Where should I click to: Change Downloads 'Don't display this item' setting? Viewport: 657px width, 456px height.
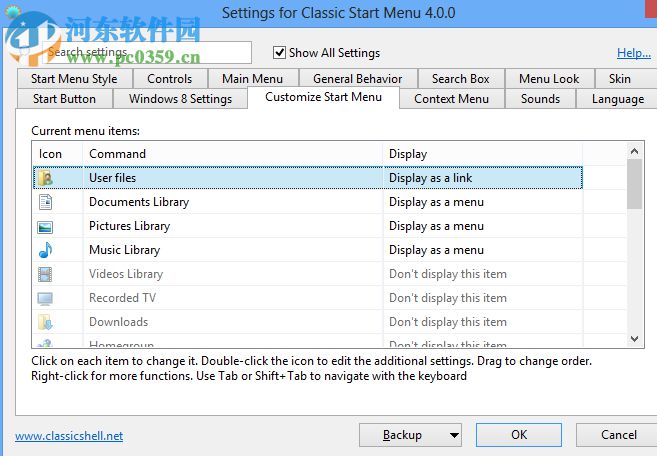click(447, 322)
